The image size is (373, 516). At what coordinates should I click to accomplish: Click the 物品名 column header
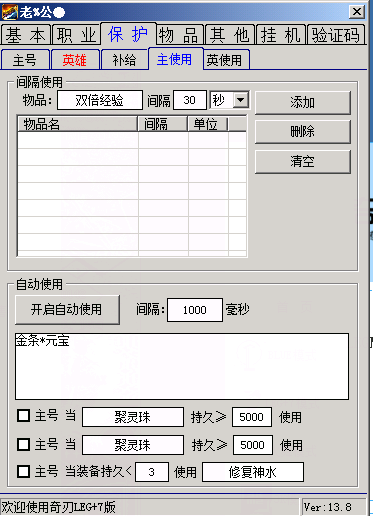coord(77,124)
